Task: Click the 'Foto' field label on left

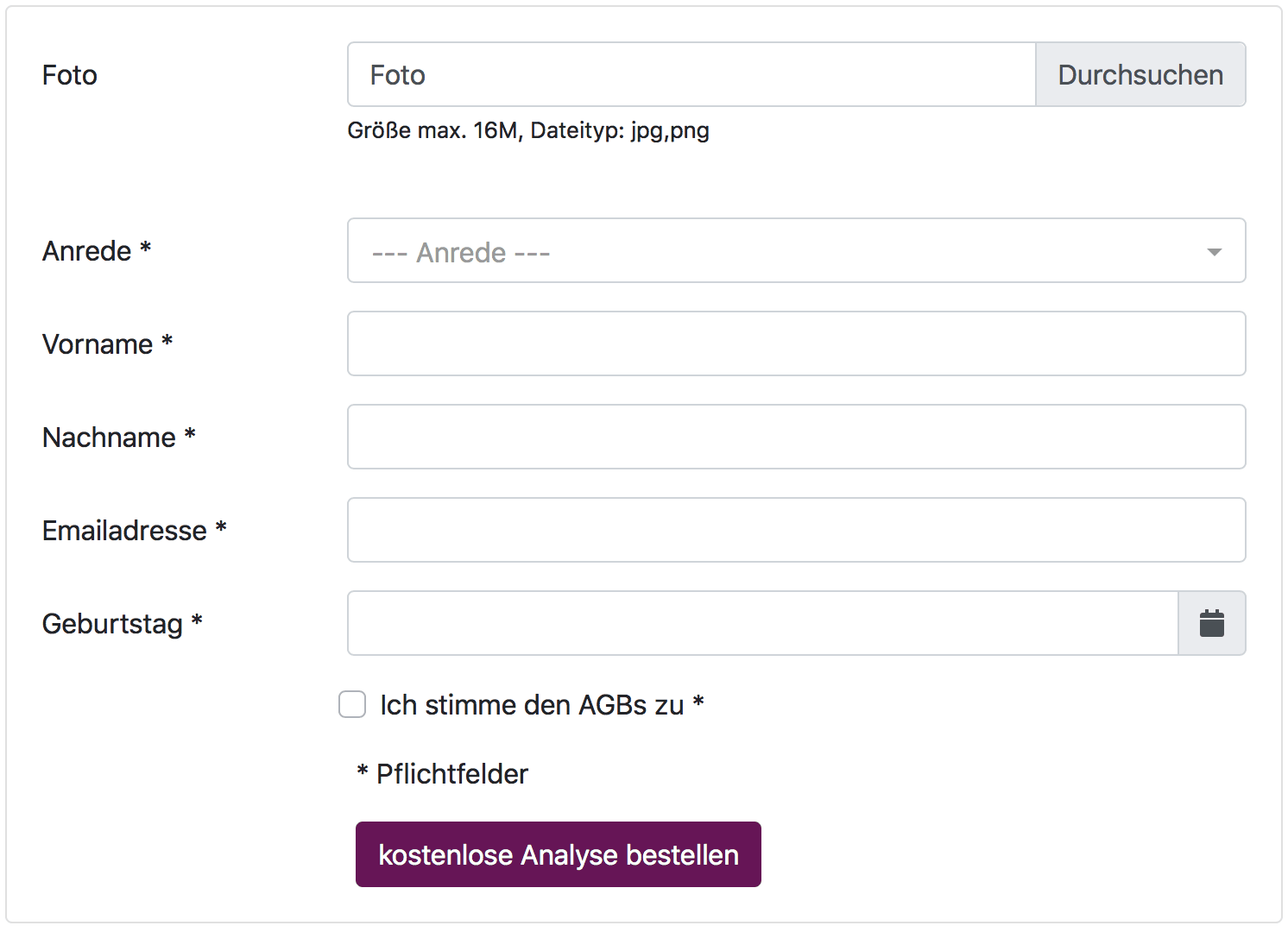Action: pyautogui.click(x=70, y=75)
